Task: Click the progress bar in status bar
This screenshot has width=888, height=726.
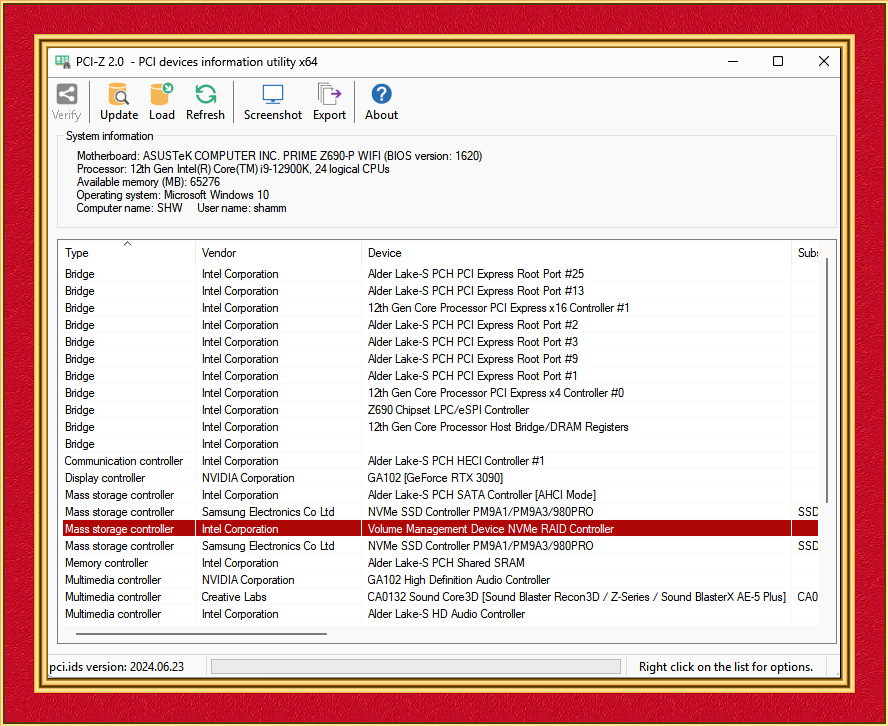Action: pyautogui.click(x=416, y=667)
